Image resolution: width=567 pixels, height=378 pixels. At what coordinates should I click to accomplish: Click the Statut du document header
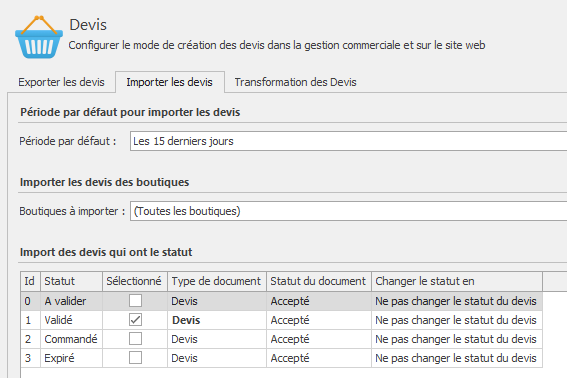(x=319, y=281)
